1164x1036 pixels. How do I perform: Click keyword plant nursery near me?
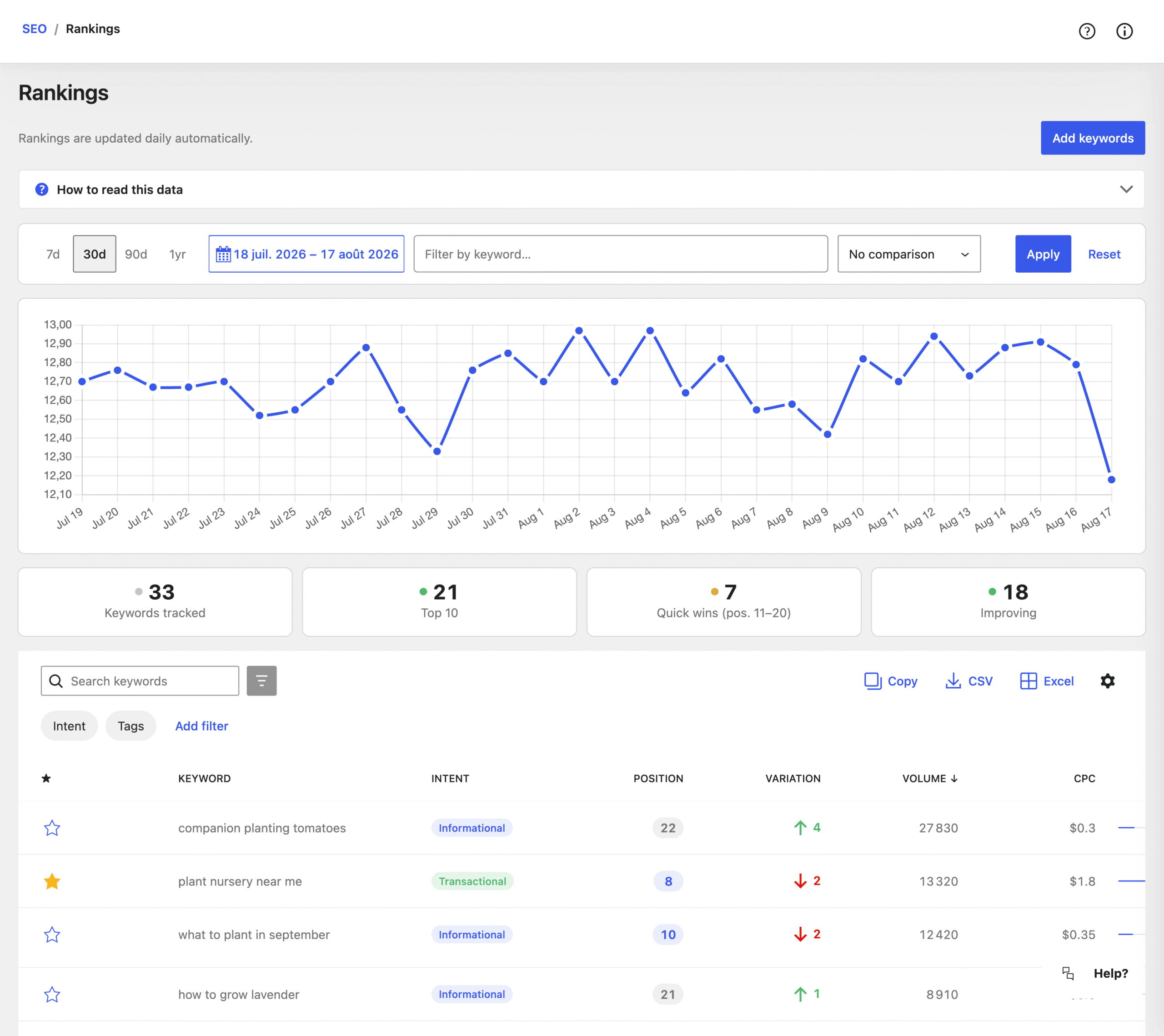coord(240,881)
